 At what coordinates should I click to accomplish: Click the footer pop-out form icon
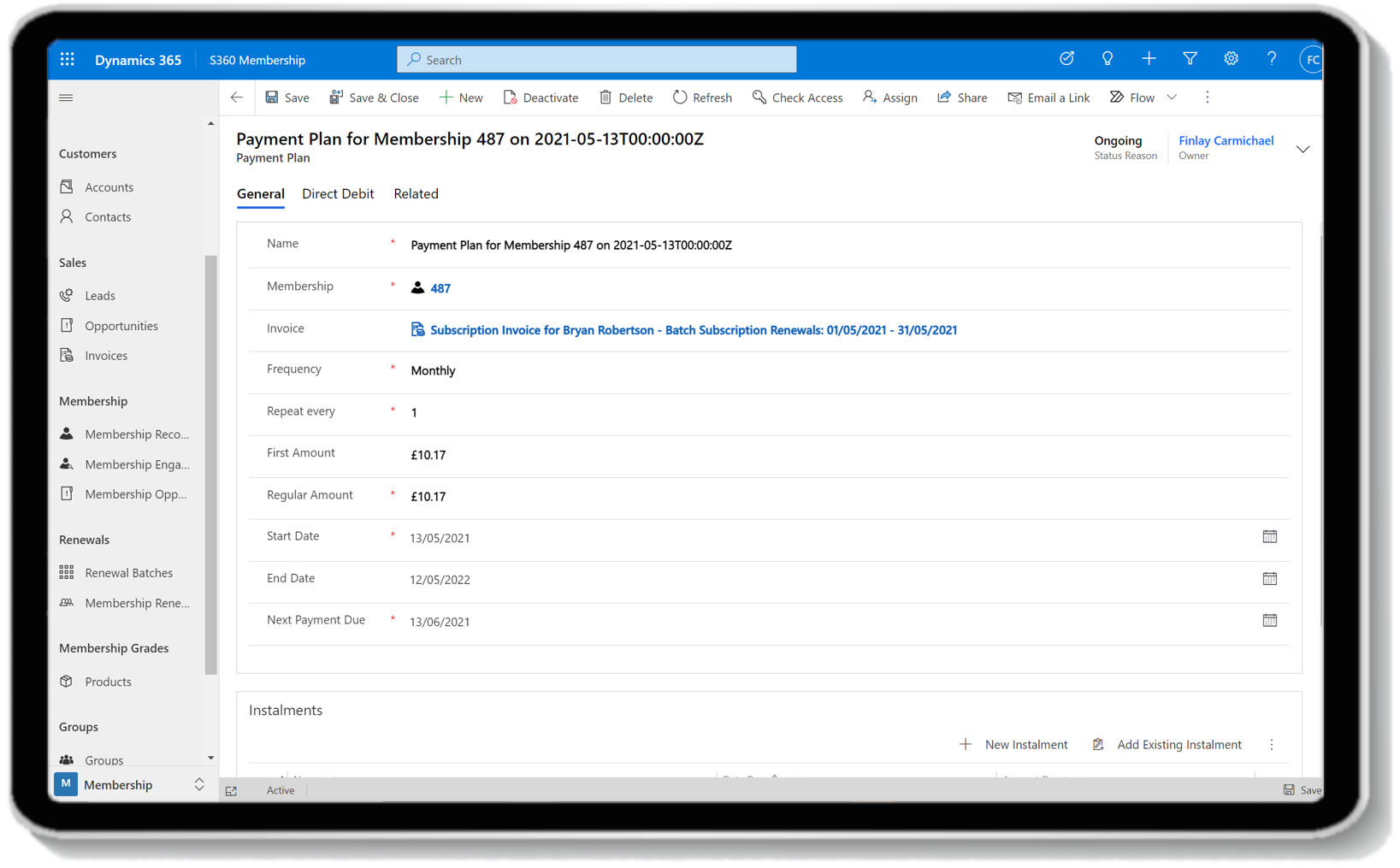(231, 791)
